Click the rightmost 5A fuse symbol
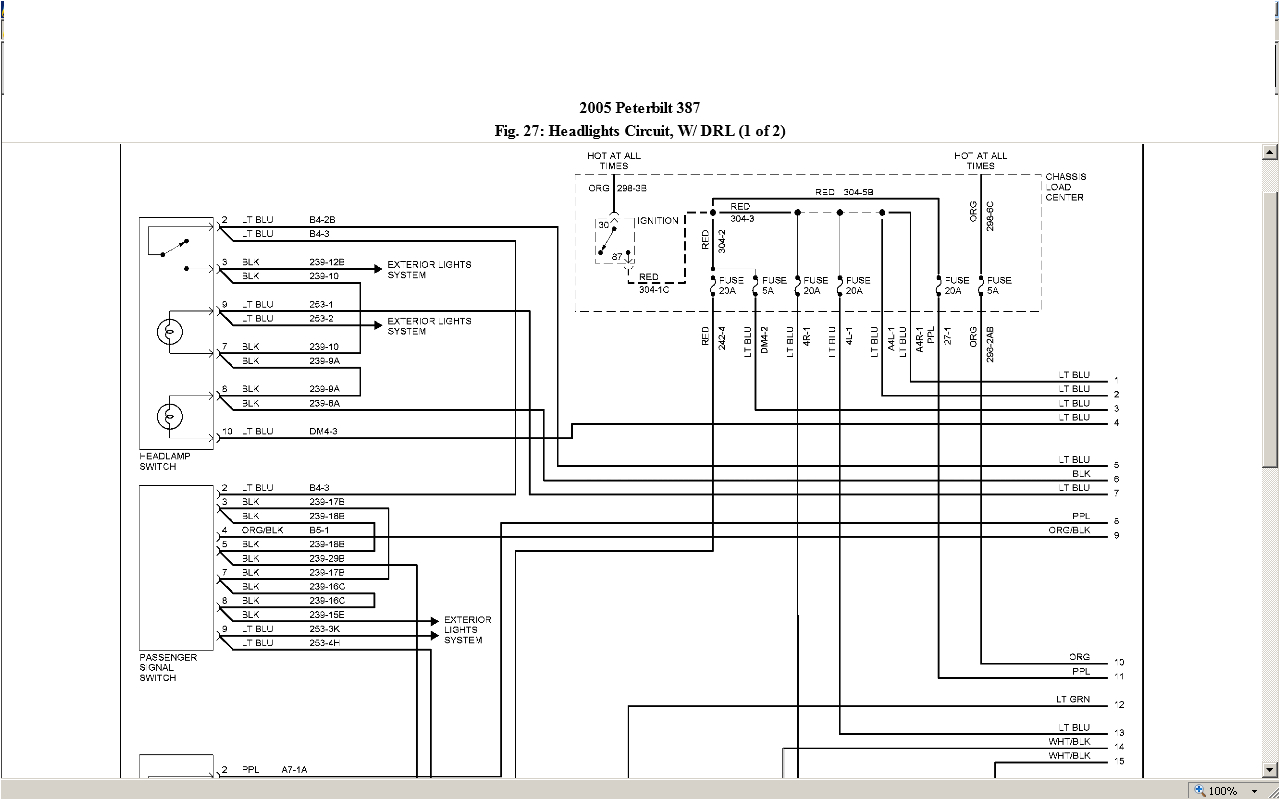The image size is (1280, 800). coord(981,286)
